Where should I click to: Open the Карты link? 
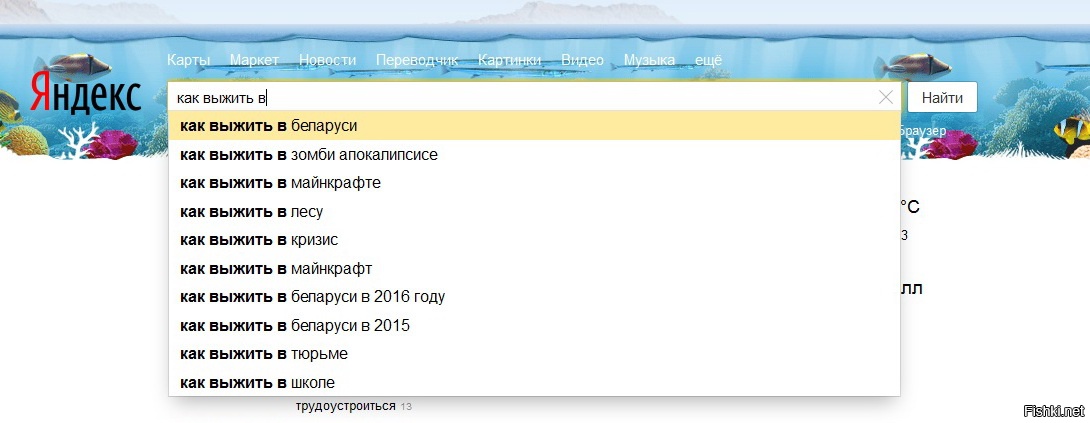[189, 60]
